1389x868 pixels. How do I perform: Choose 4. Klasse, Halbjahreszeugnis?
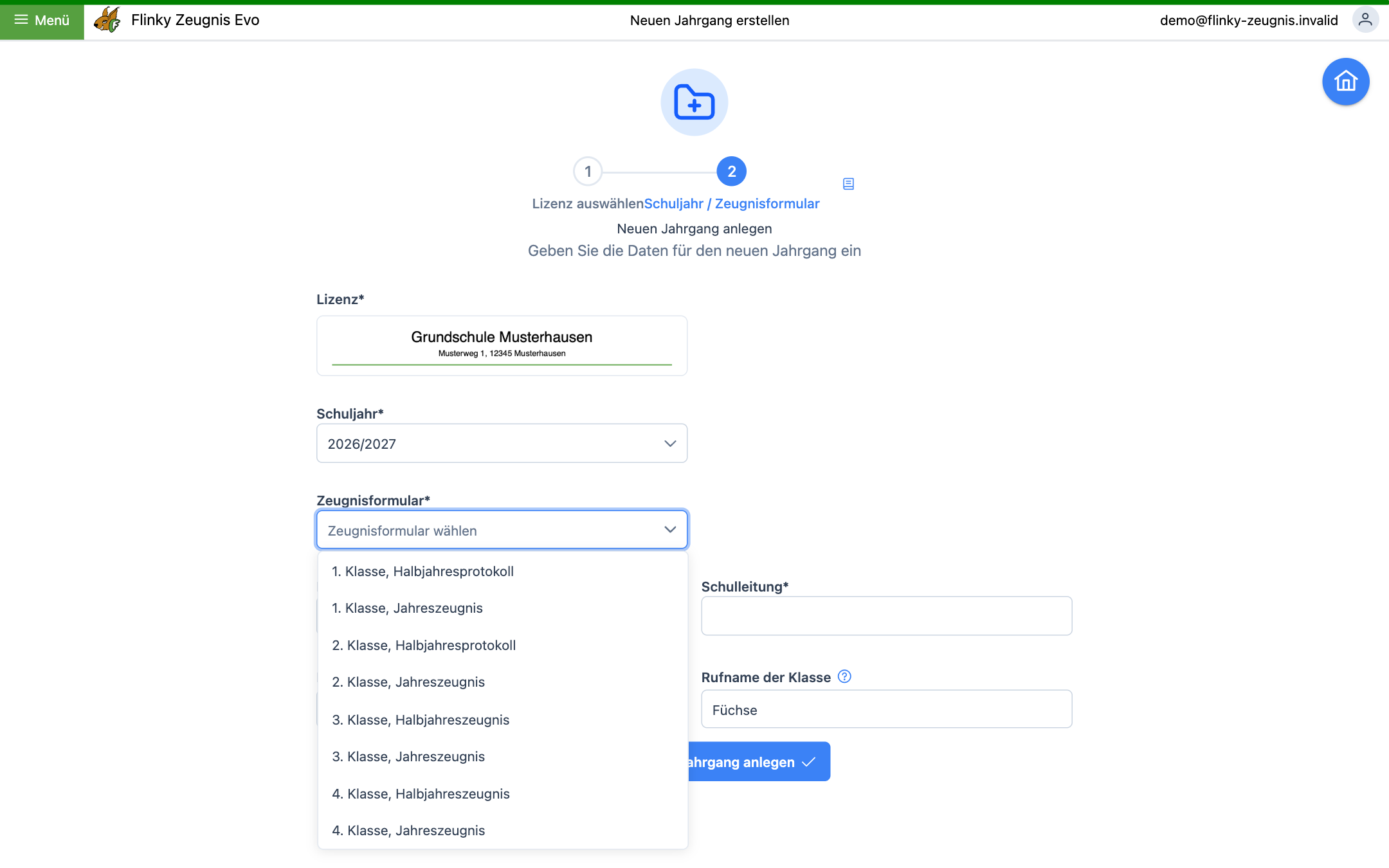point(503,794)
